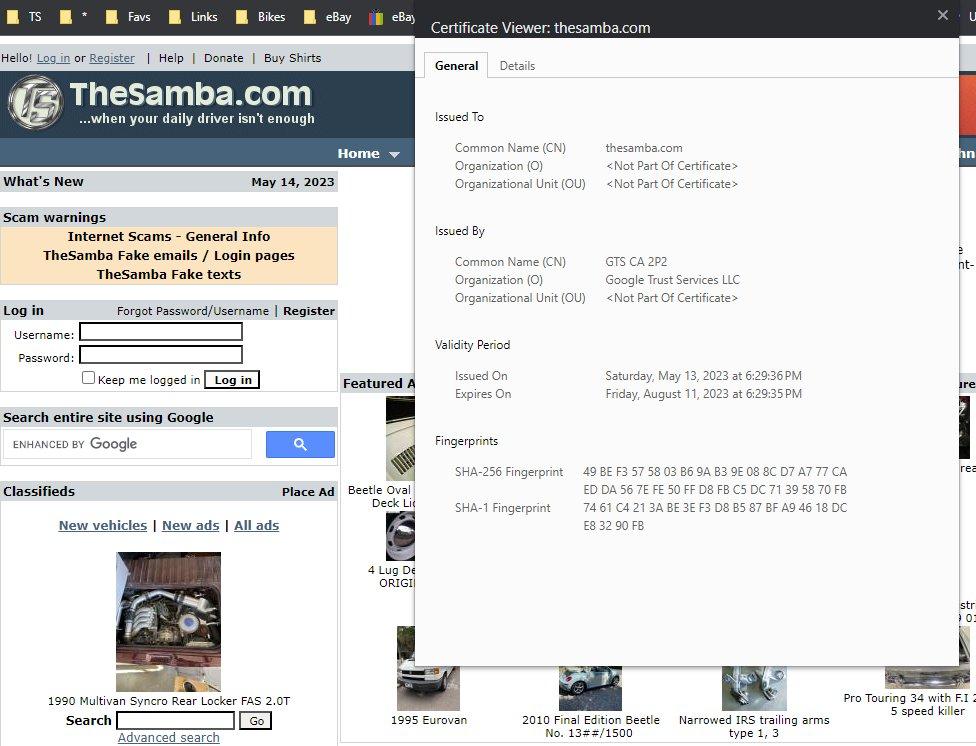Click the blue Google search magnifier button
The height and width of the screenshot is (746, 976).
click(x=300, y=445)
